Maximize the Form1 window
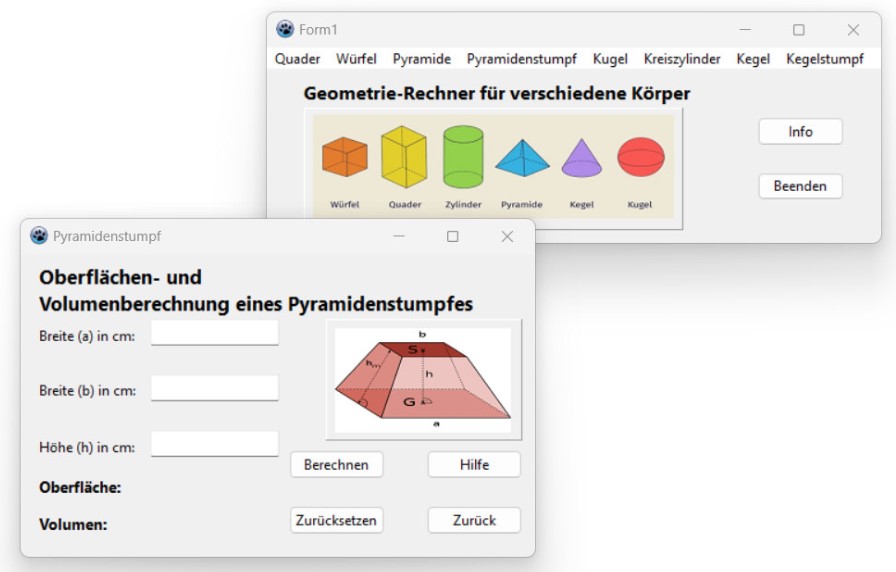Viewport: 896px width, 572px height. click(x=799, y=30)
